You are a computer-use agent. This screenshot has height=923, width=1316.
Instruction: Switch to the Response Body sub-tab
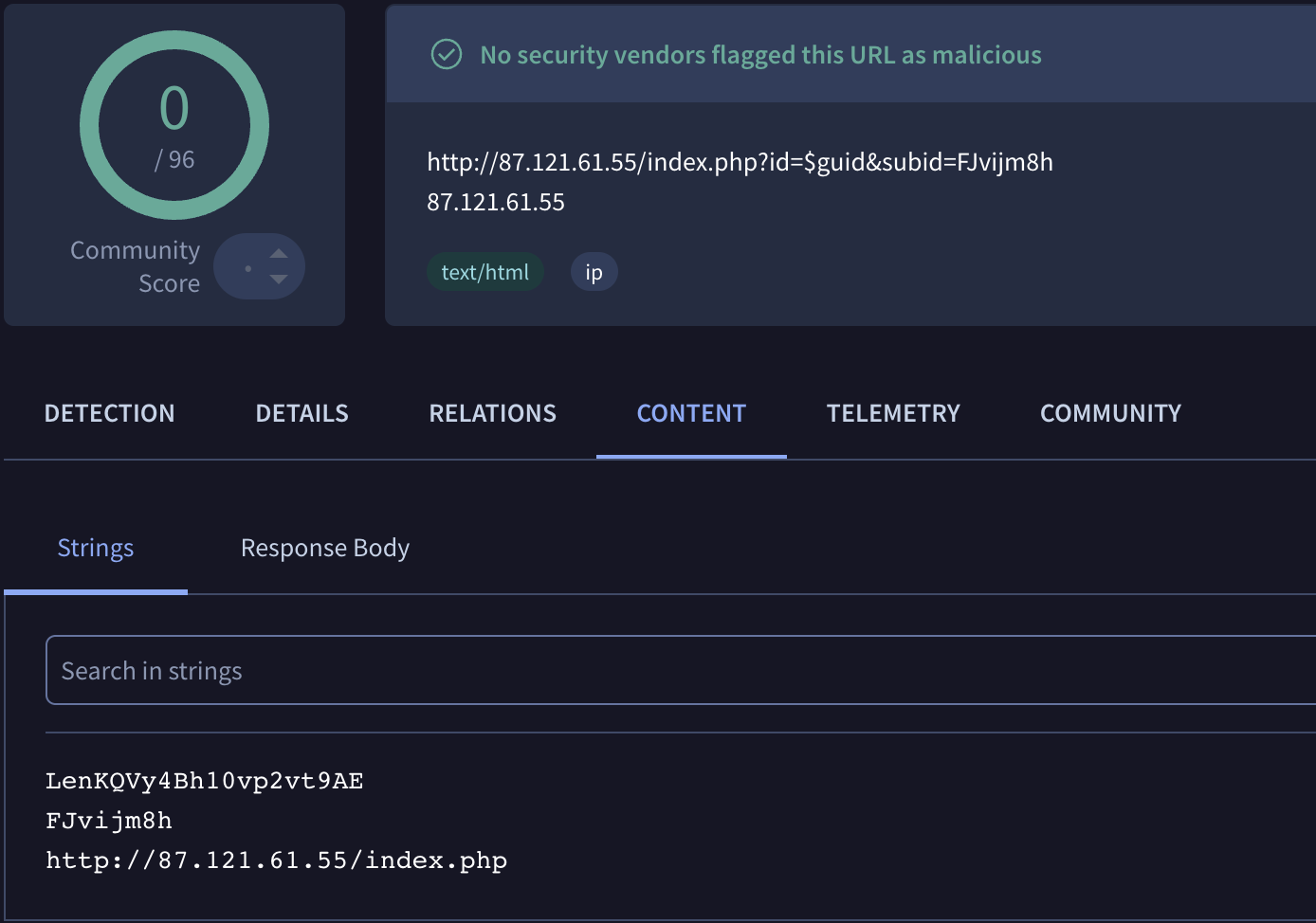325,548
